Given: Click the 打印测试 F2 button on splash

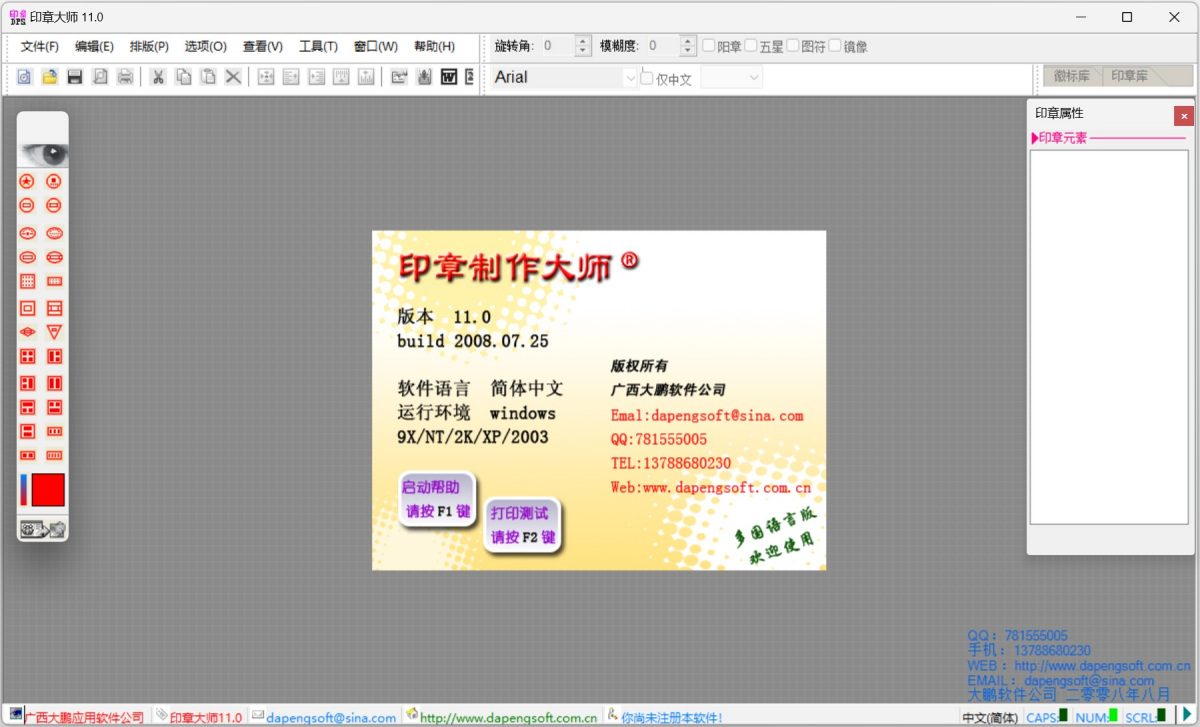Looking at the screenshot, I should 520,525.
